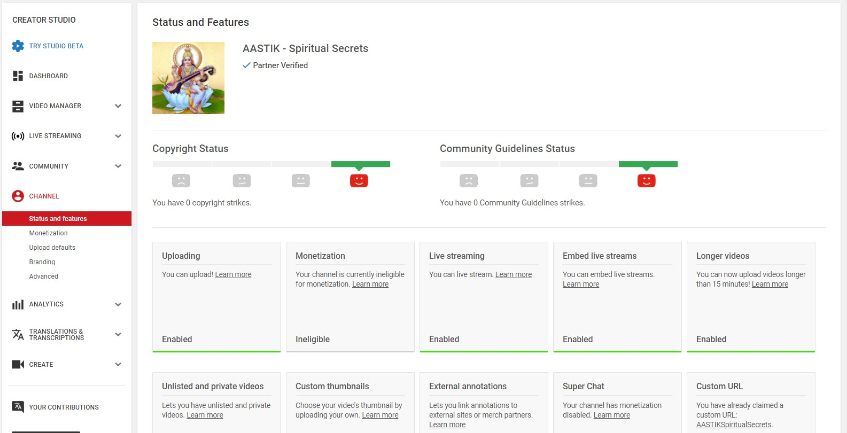
Task: Click the red smiley under Copyright Status
Action: [359, 180]
